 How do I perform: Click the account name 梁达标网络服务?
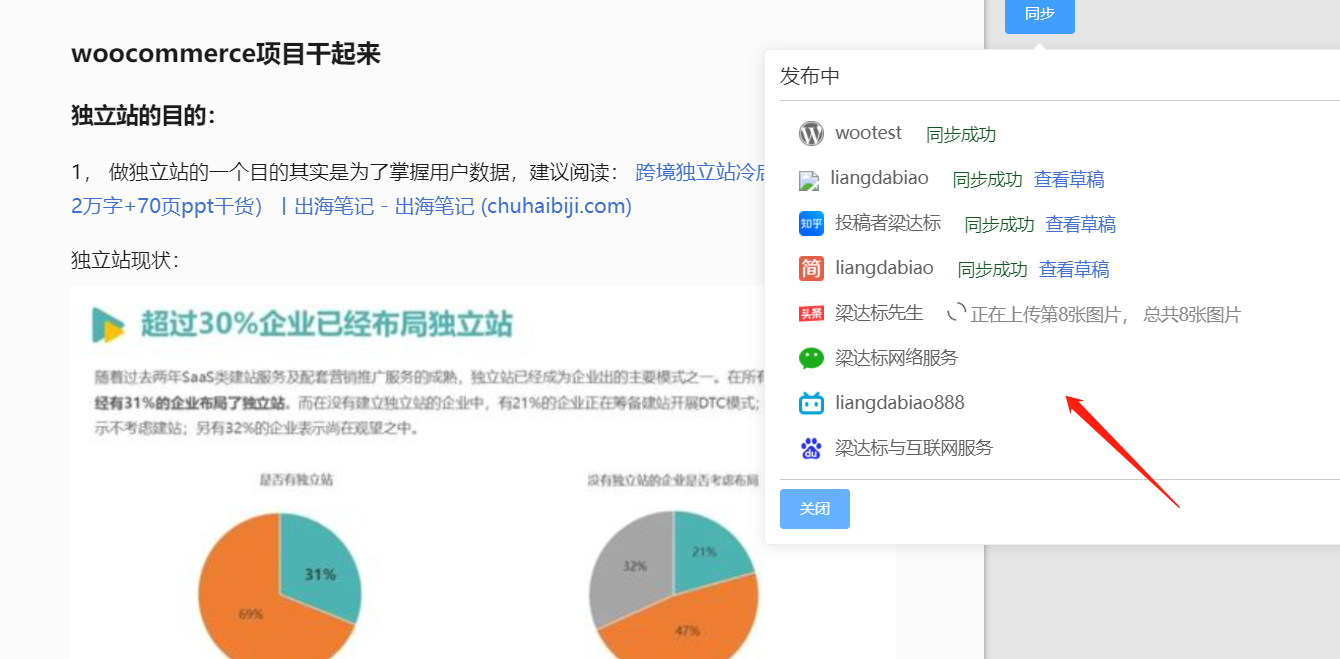click(897, 358)
